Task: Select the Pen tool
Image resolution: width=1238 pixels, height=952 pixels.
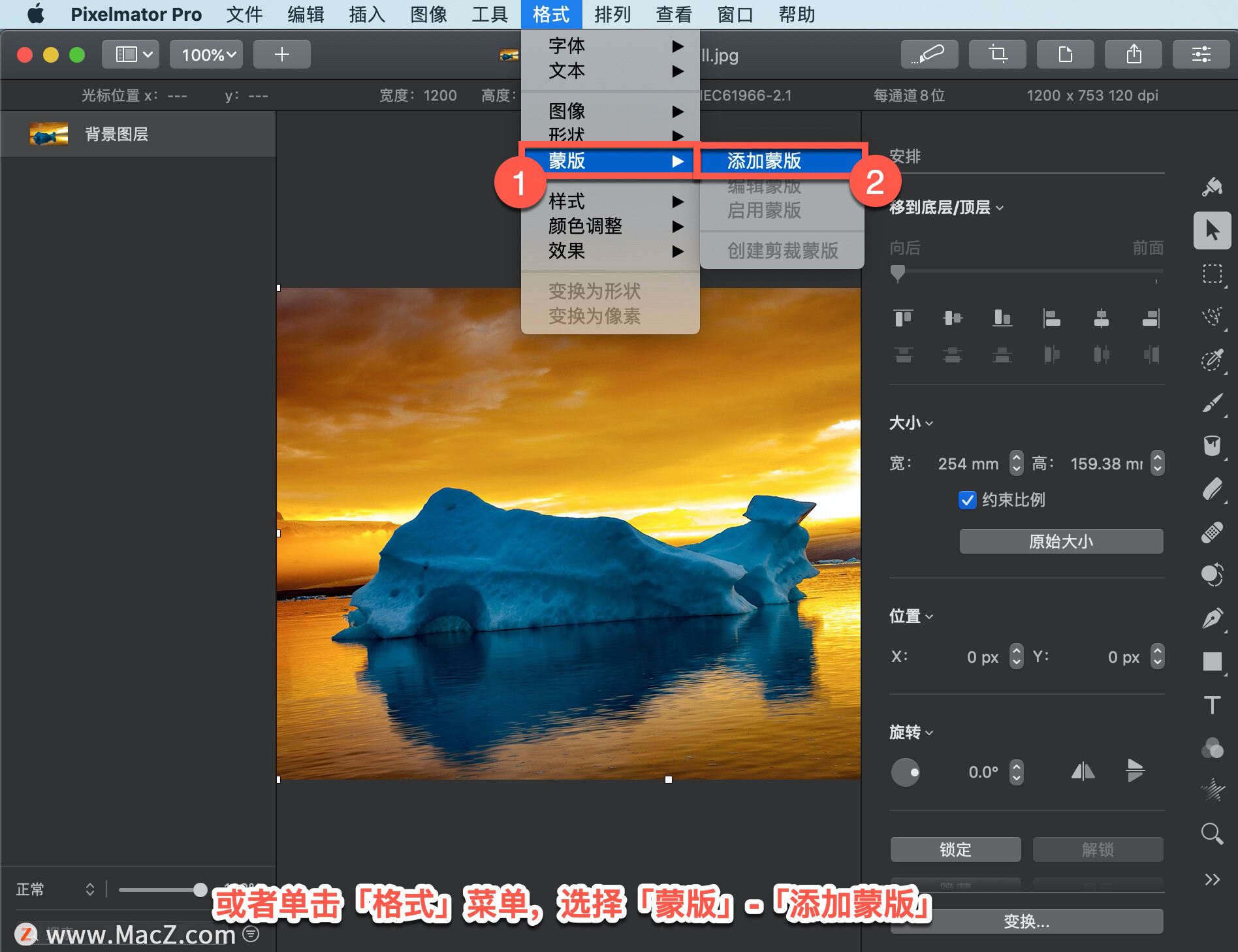Action: 1212,618
